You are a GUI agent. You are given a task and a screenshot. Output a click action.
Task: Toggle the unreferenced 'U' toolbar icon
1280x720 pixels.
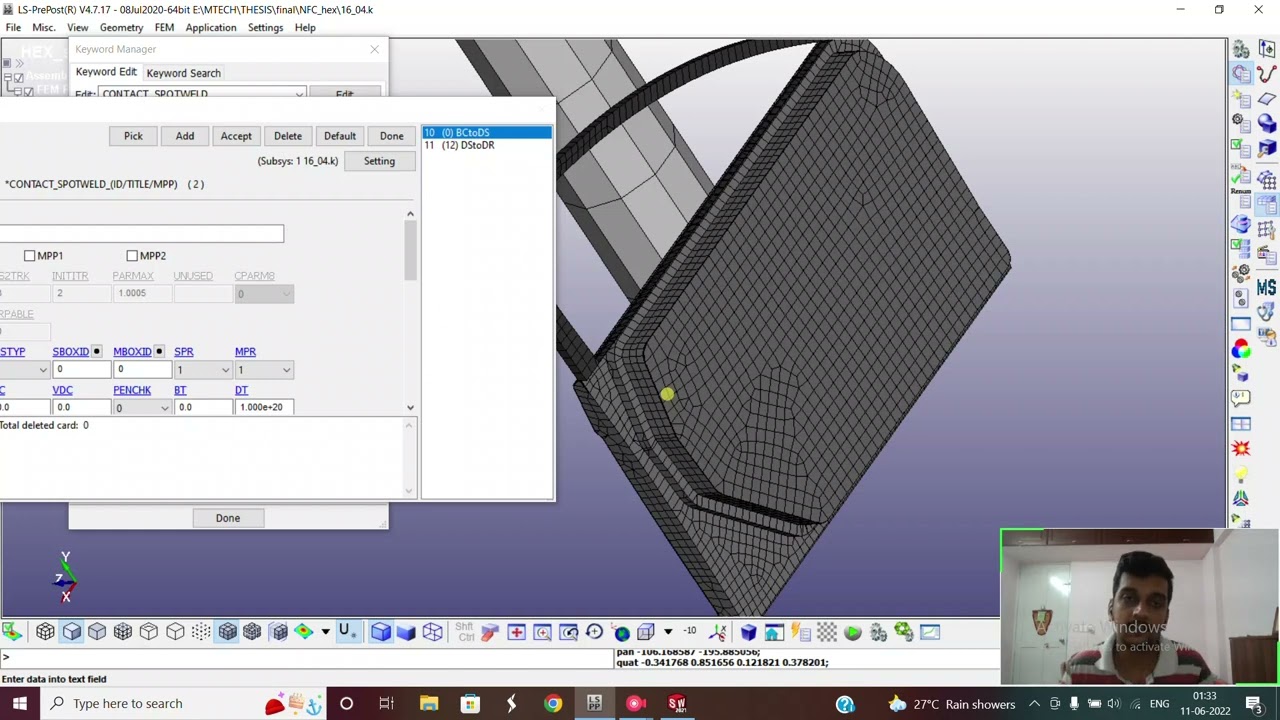(x=346, y=632)
